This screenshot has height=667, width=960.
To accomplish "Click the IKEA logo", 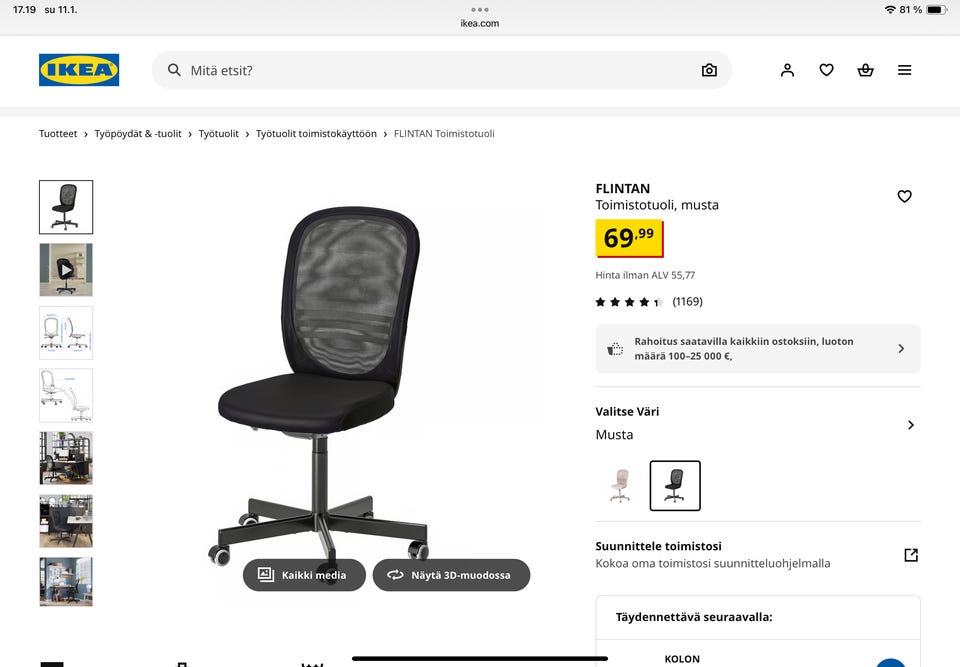I will pyautogui.click(x=79, y=70).
